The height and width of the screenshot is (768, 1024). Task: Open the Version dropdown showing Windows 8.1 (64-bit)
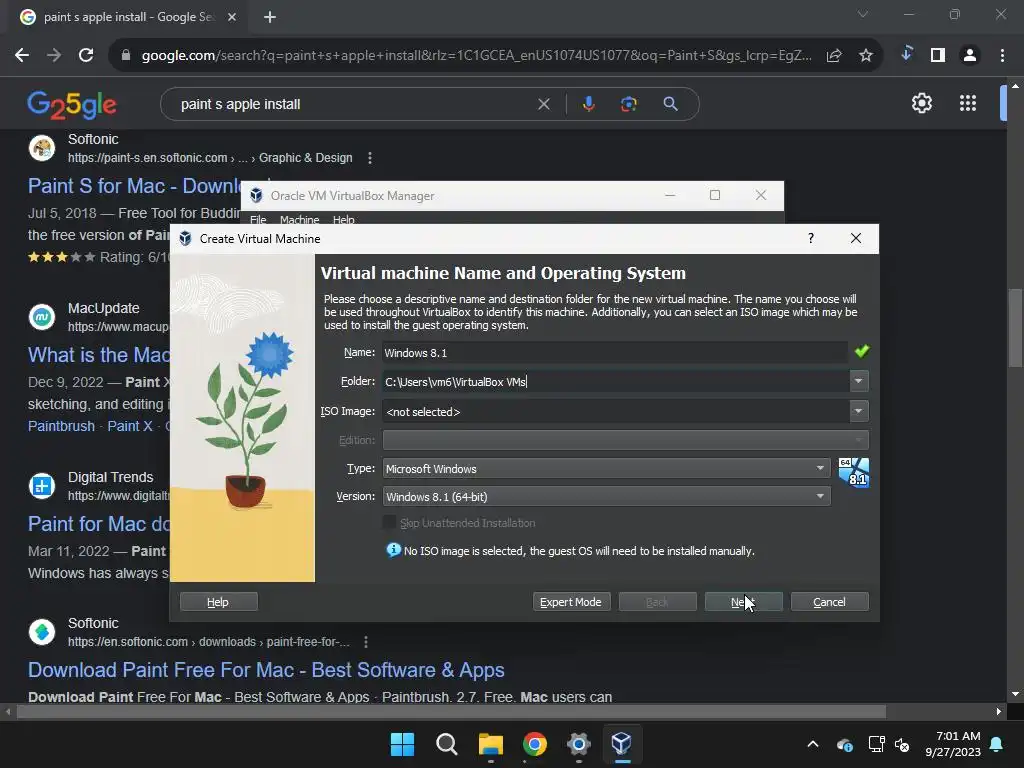(x=606, y=496)
